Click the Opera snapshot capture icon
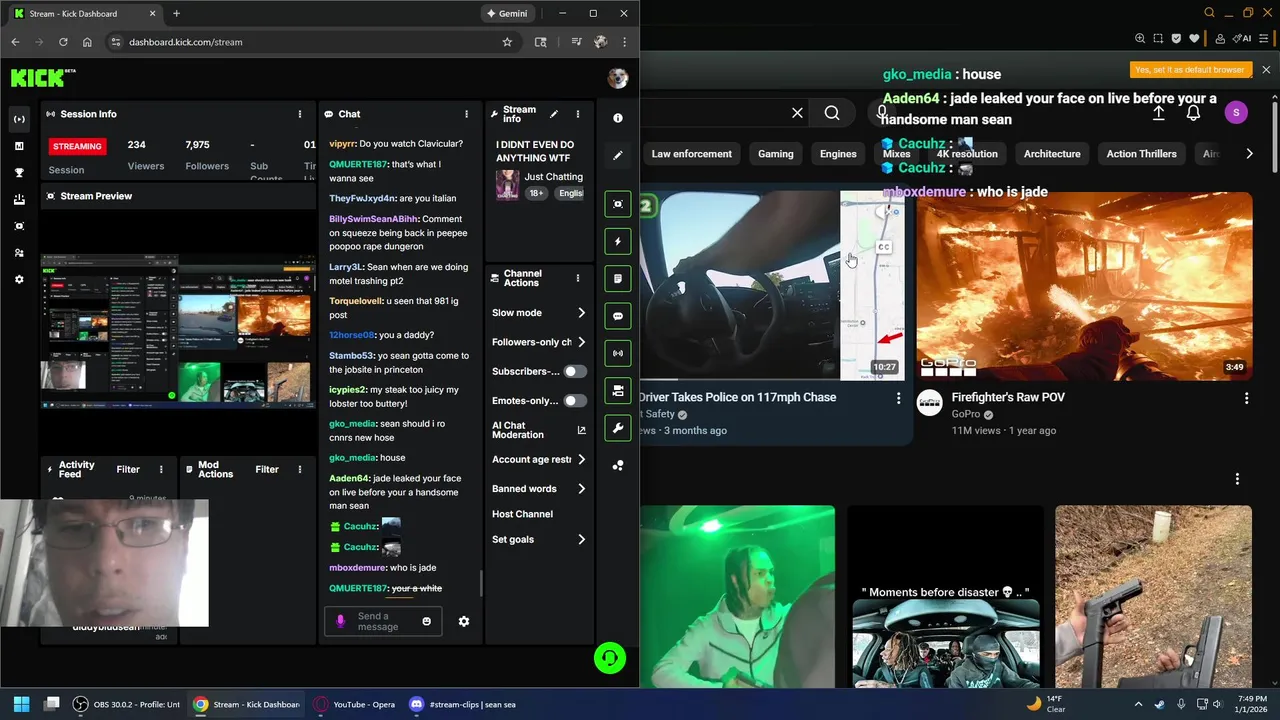 point(1158,38)
